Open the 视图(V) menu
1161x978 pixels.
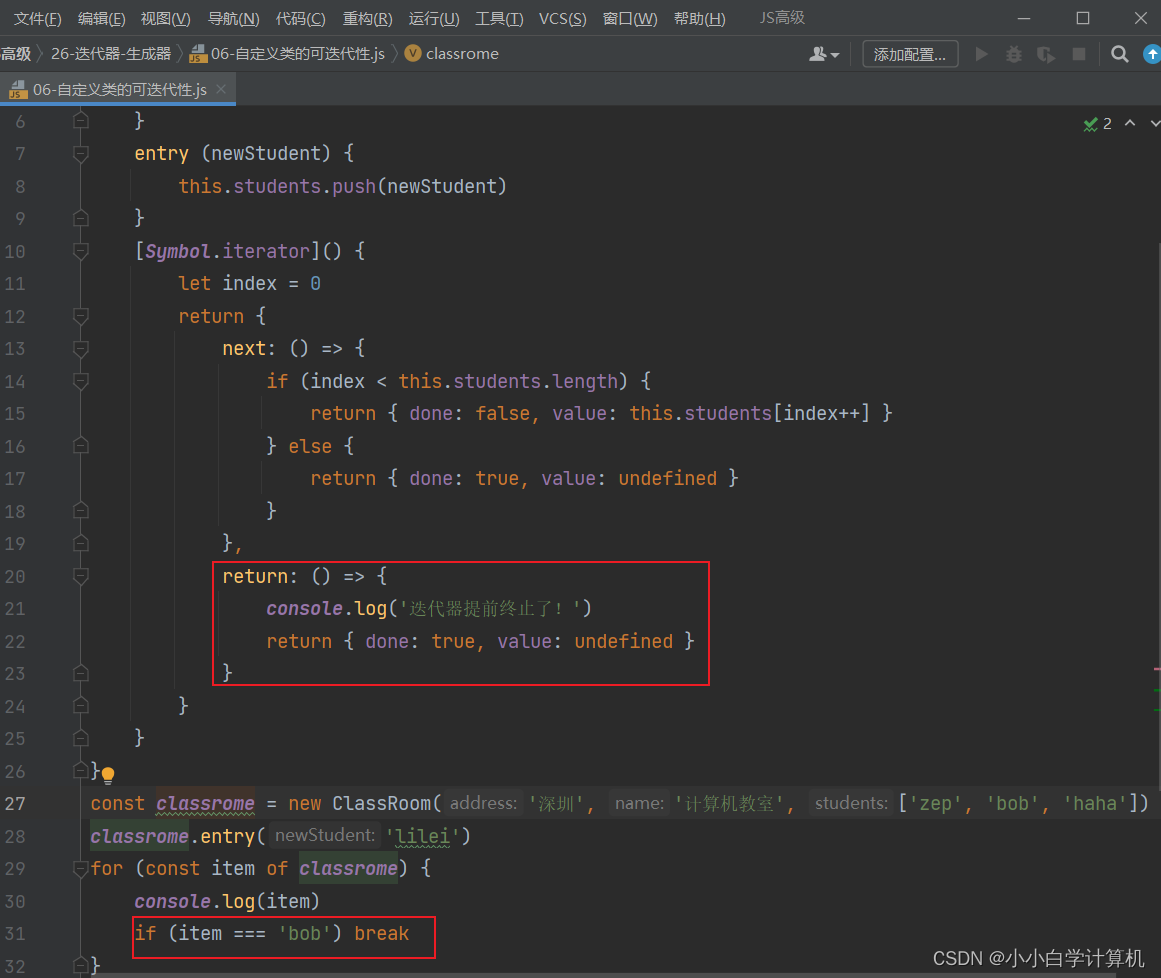pyautogui.click(x=166, y=19)
